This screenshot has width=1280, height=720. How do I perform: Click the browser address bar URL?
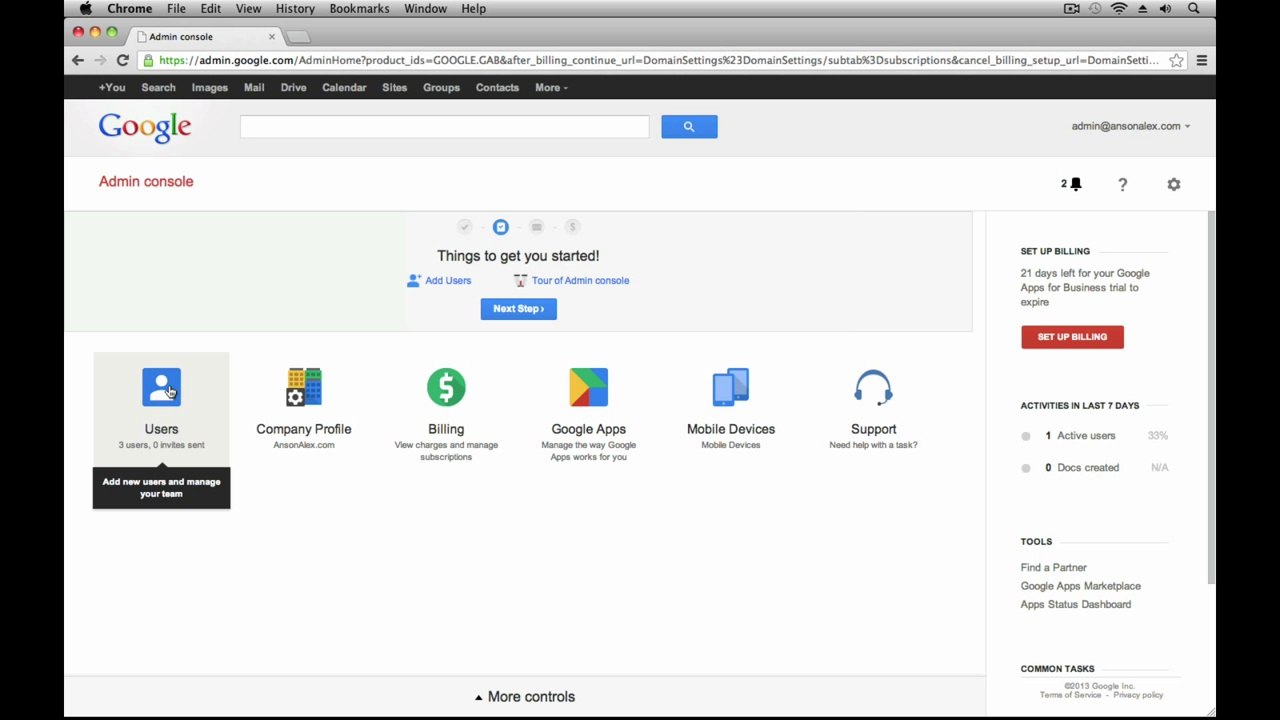point(658,60)
